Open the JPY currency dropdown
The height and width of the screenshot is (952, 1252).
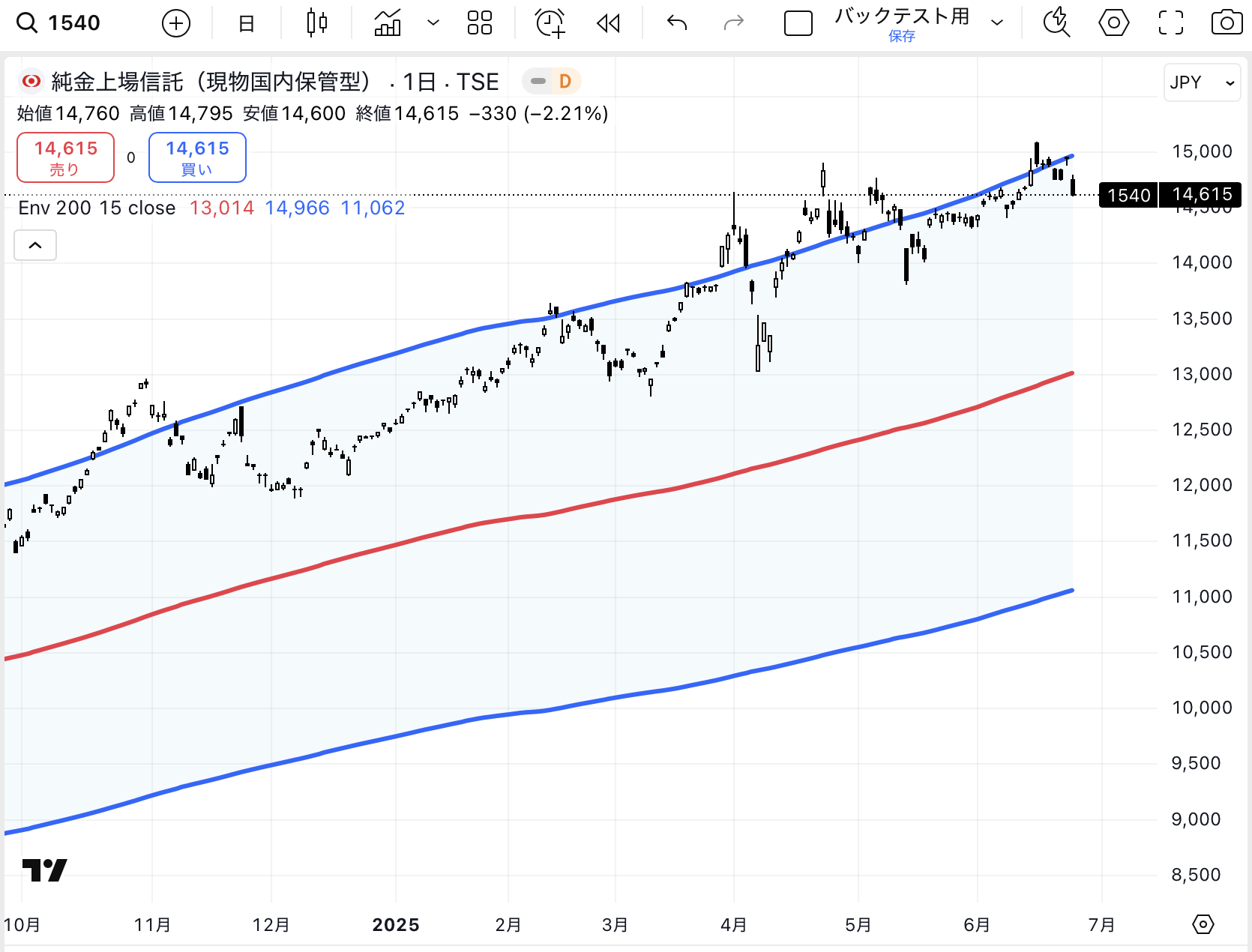pyautogui.click(x=1202, y=82)
